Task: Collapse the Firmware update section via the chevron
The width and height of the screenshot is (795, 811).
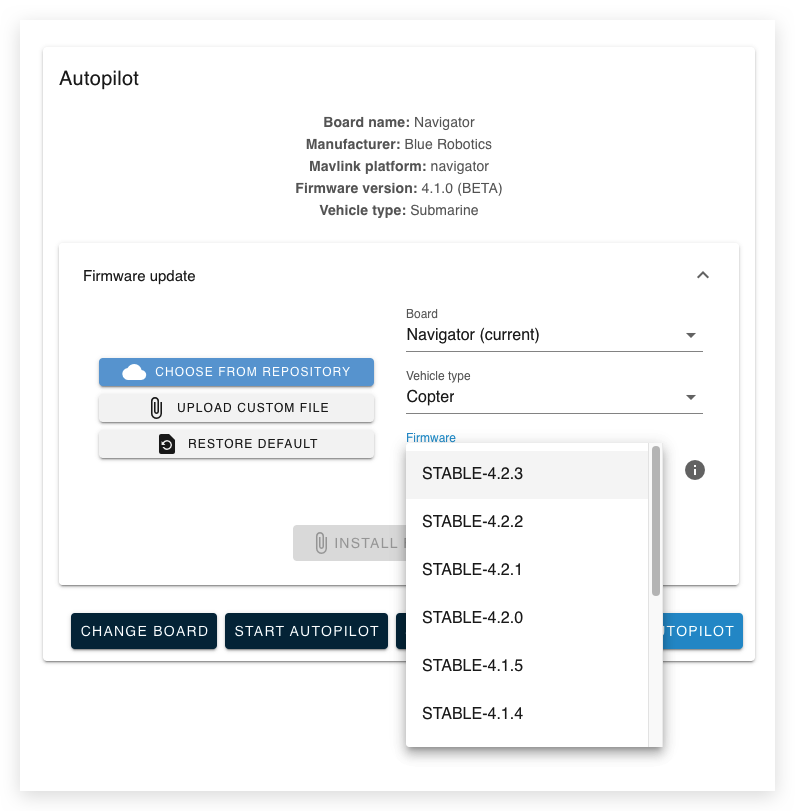Action: pos(703,275)
